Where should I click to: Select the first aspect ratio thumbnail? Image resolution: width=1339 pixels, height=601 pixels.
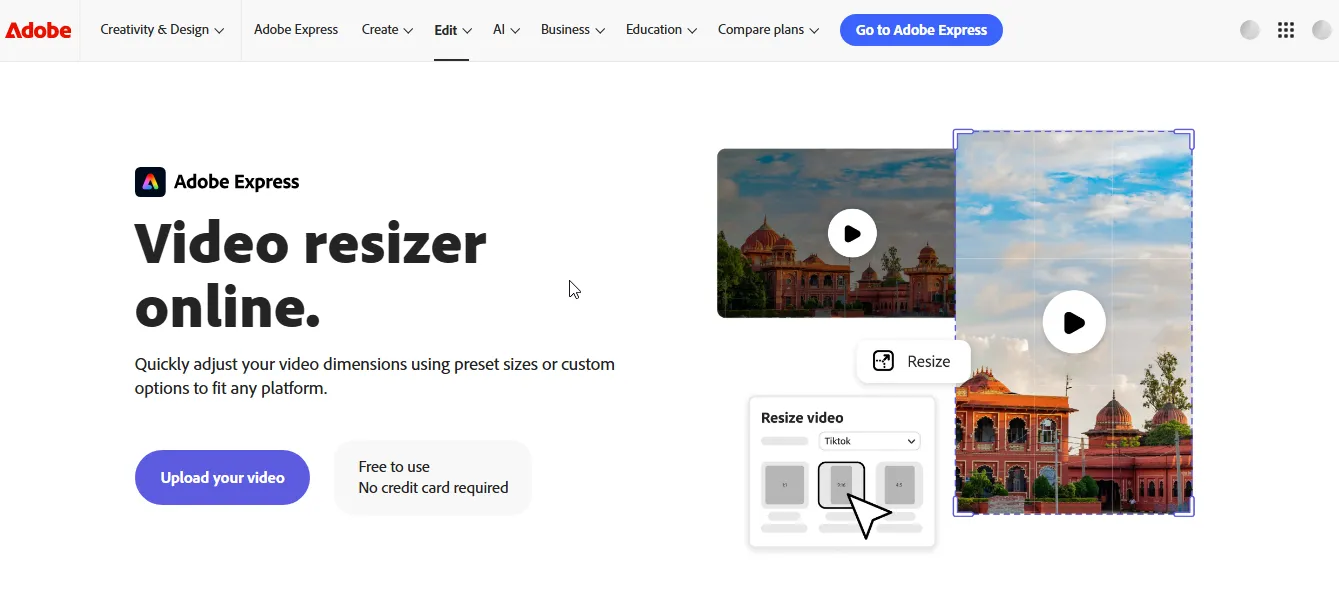pos(785,485)
